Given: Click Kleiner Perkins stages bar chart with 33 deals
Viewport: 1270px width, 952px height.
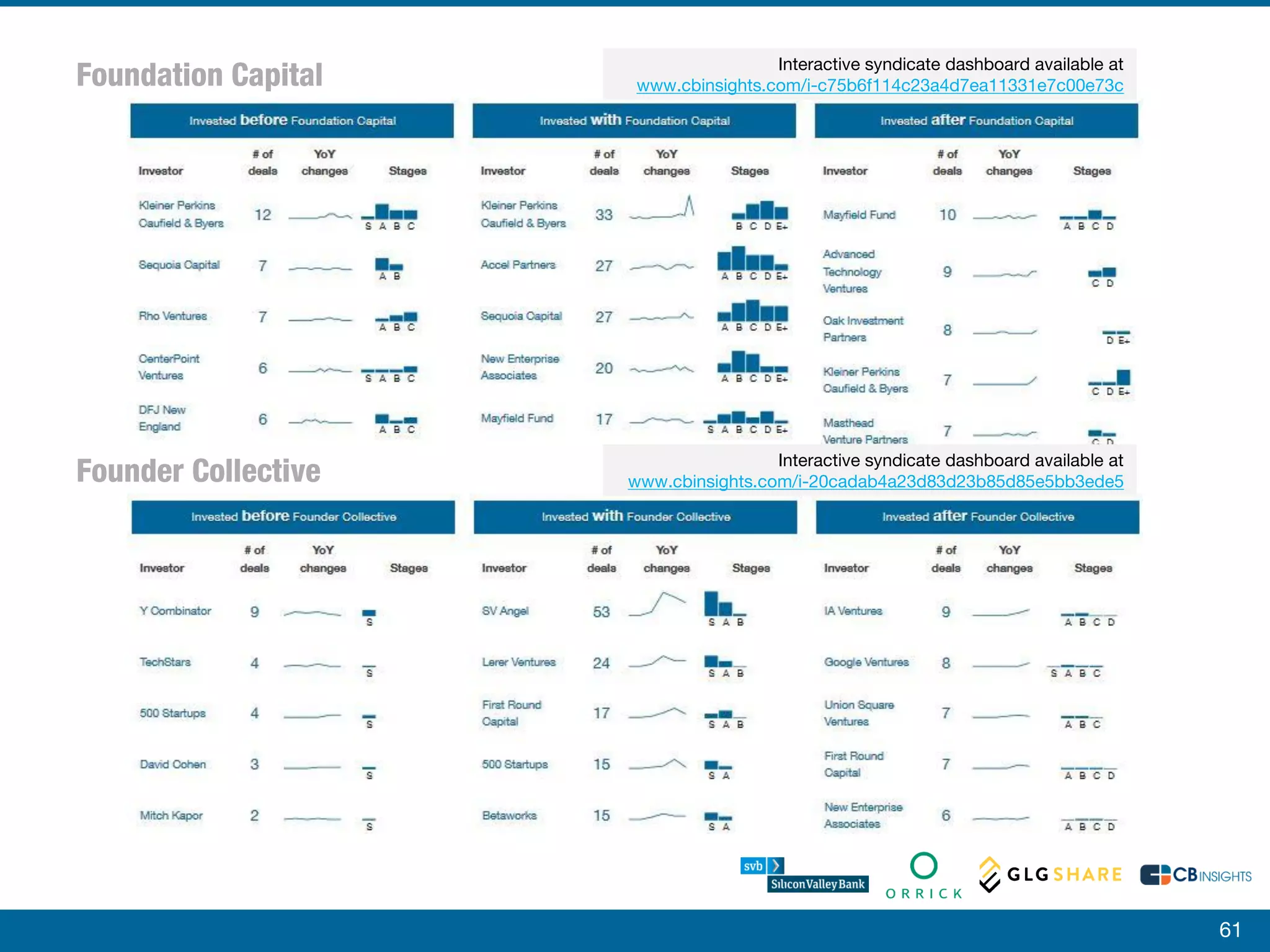Looking at the screenshot, I should click(x=760, y=215).
